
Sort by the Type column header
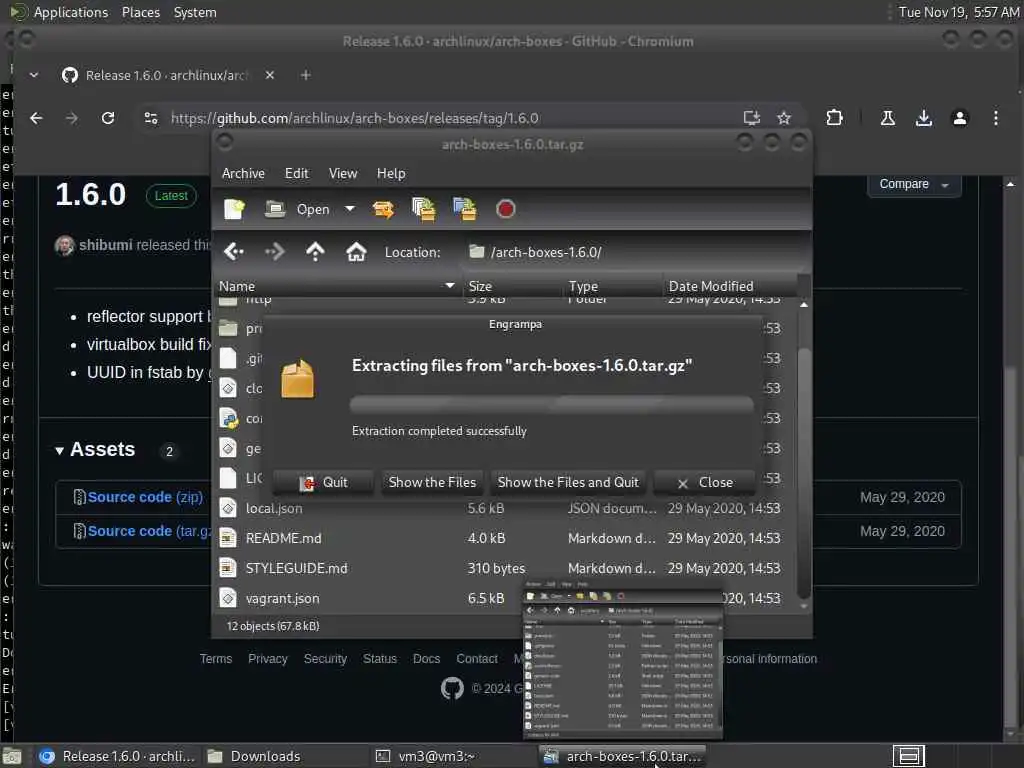coord(613,286)
